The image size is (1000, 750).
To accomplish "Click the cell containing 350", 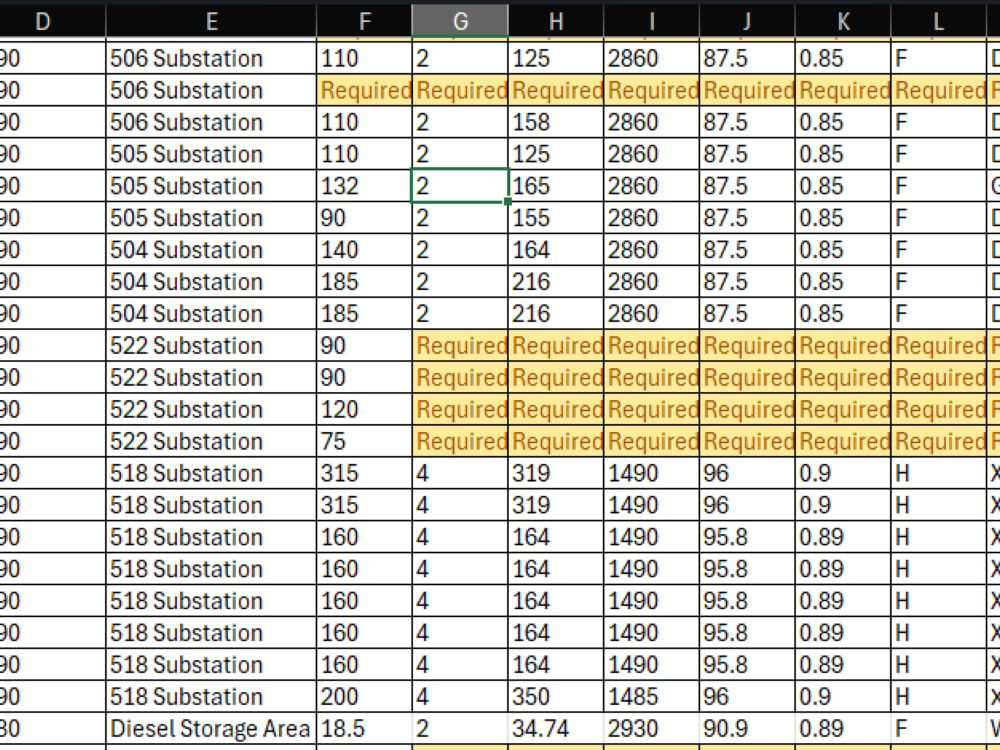I will (x=556, y=696).
